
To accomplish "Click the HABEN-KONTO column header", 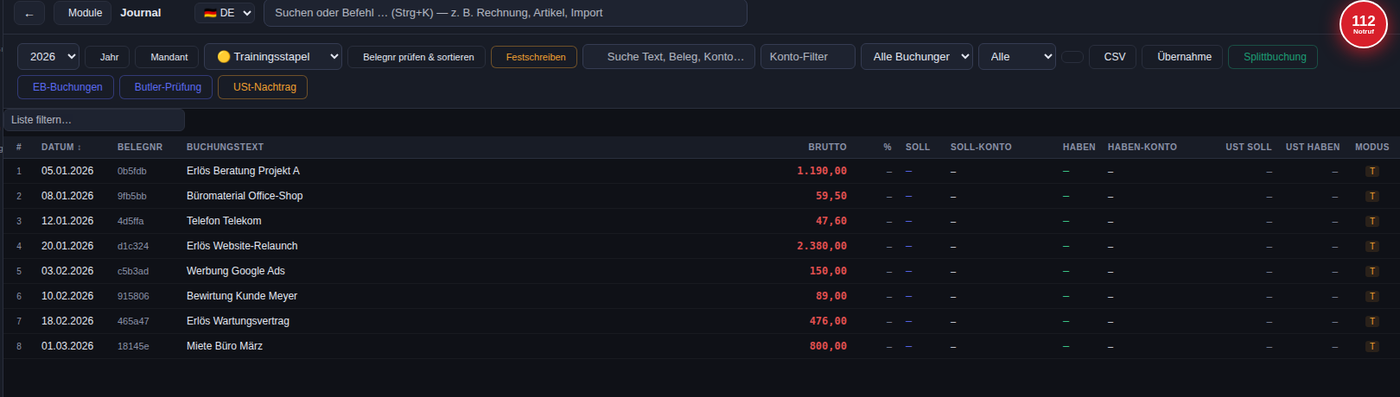I will pyautogui.click(x=1142, y=147).
